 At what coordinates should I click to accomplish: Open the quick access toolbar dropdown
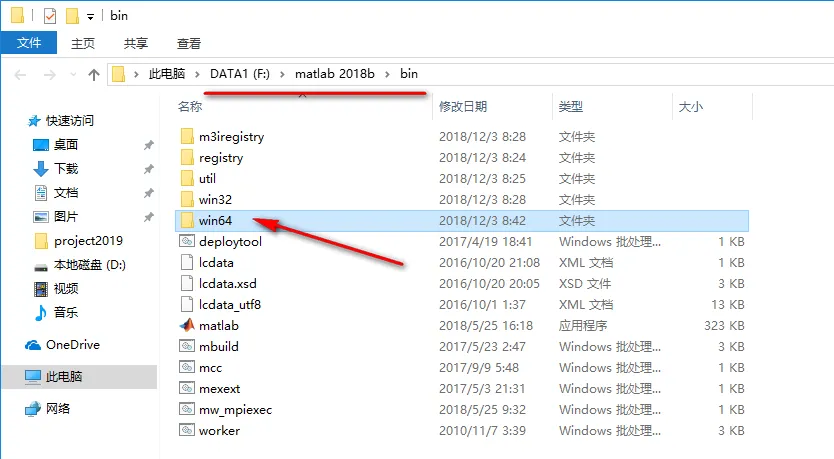[x=90, y=17]
